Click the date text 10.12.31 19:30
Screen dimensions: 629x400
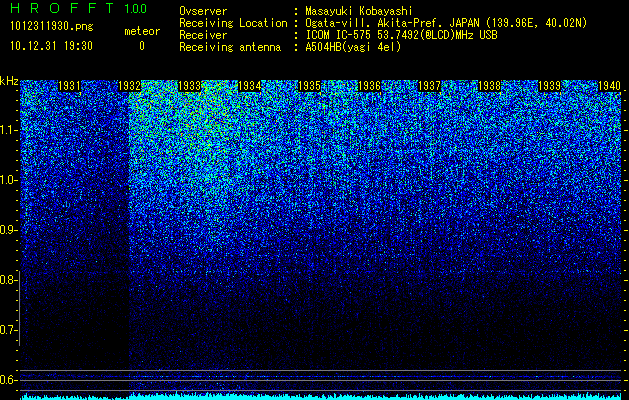point(51,46)
